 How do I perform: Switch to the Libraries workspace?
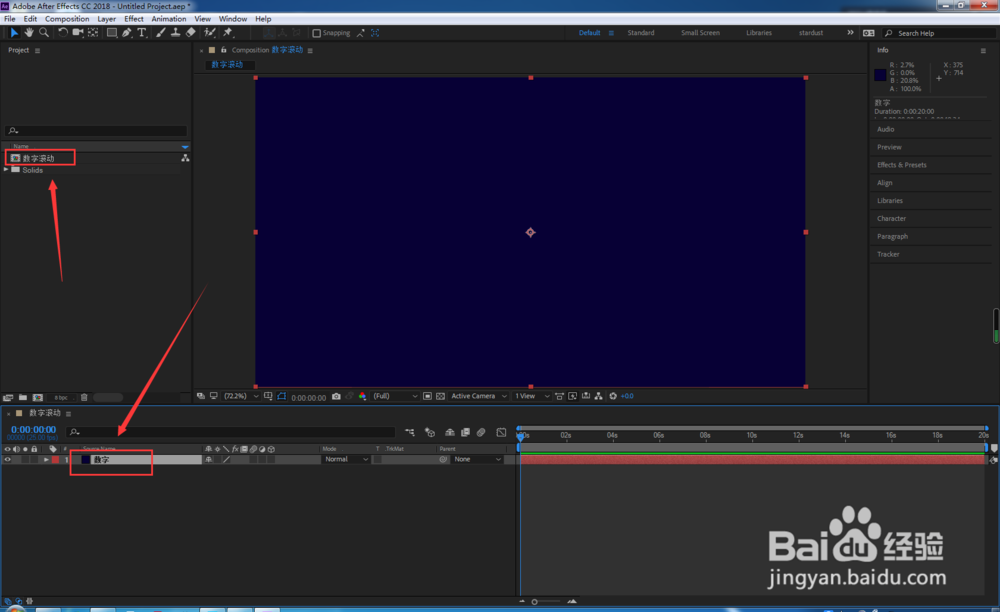759,33
